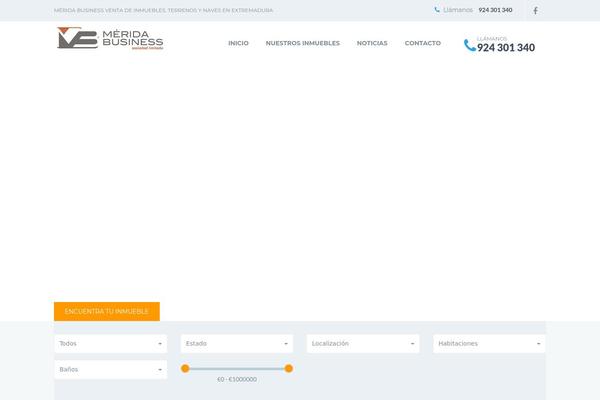Click the small phone icon beside Llámanos
This screenshot has height=400, width=600.
437,10
